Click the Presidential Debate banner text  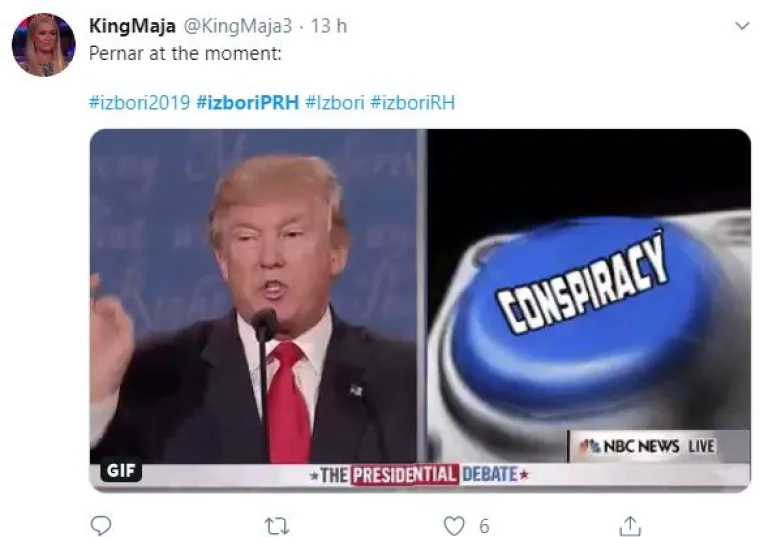point(419,475)
